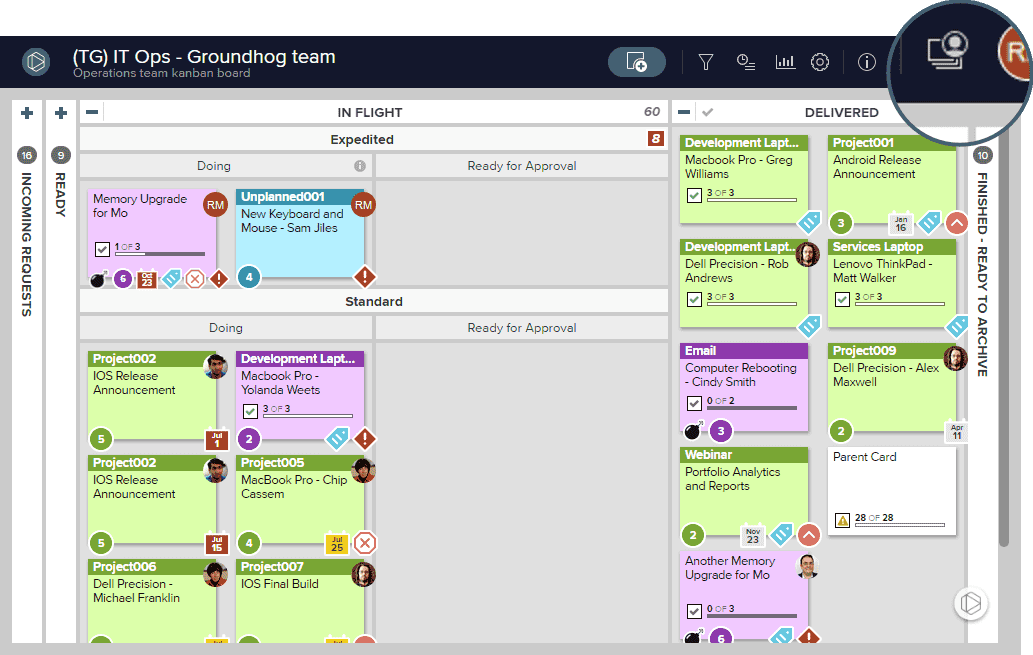Click the Add Card button

pos(636,62)
